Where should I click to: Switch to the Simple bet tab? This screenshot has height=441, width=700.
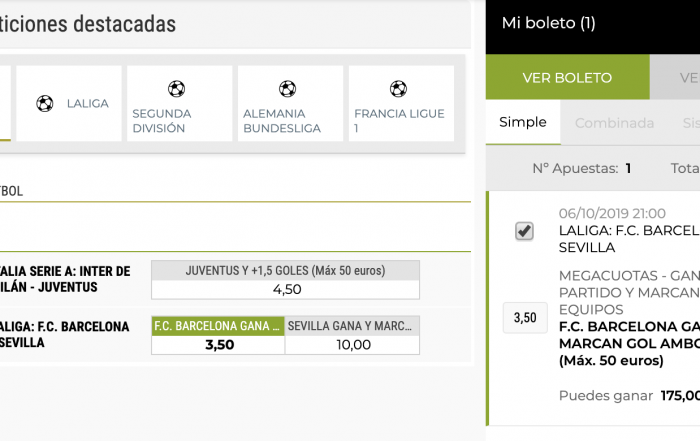click(523, 123)
